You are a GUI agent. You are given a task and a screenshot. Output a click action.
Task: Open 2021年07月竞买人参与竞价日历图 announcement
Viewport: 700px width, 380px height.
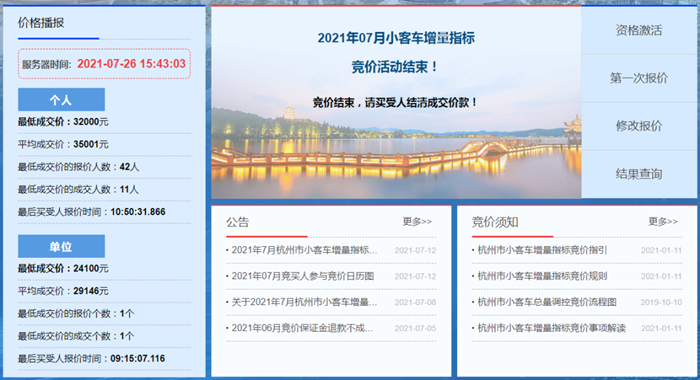tap(302, 276)
